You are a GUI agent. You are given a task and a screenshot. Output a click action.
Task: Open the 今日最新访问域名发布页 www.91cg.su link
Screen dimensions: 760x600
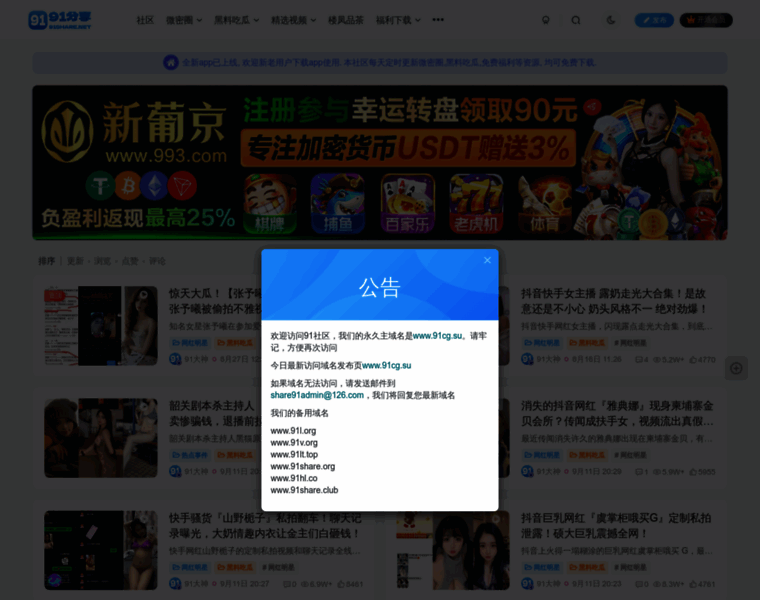(x=386, y=365)
